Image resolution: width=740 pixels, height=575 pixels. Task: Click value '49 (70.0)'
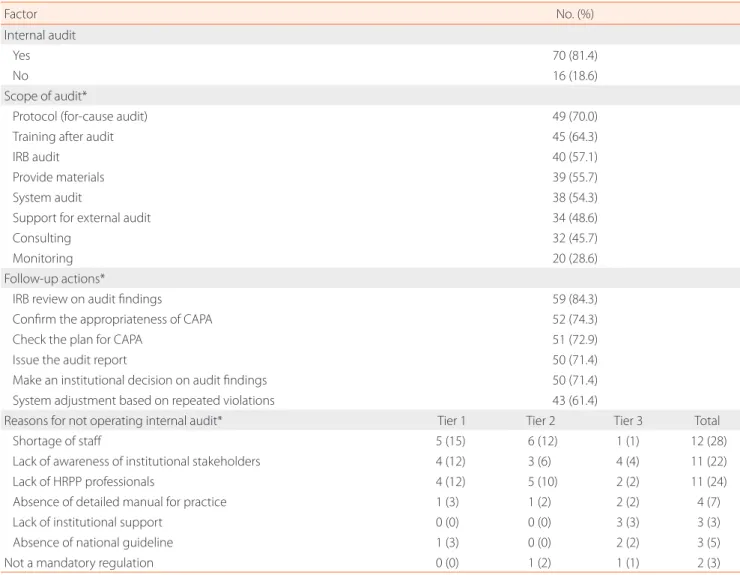point(575,117)
